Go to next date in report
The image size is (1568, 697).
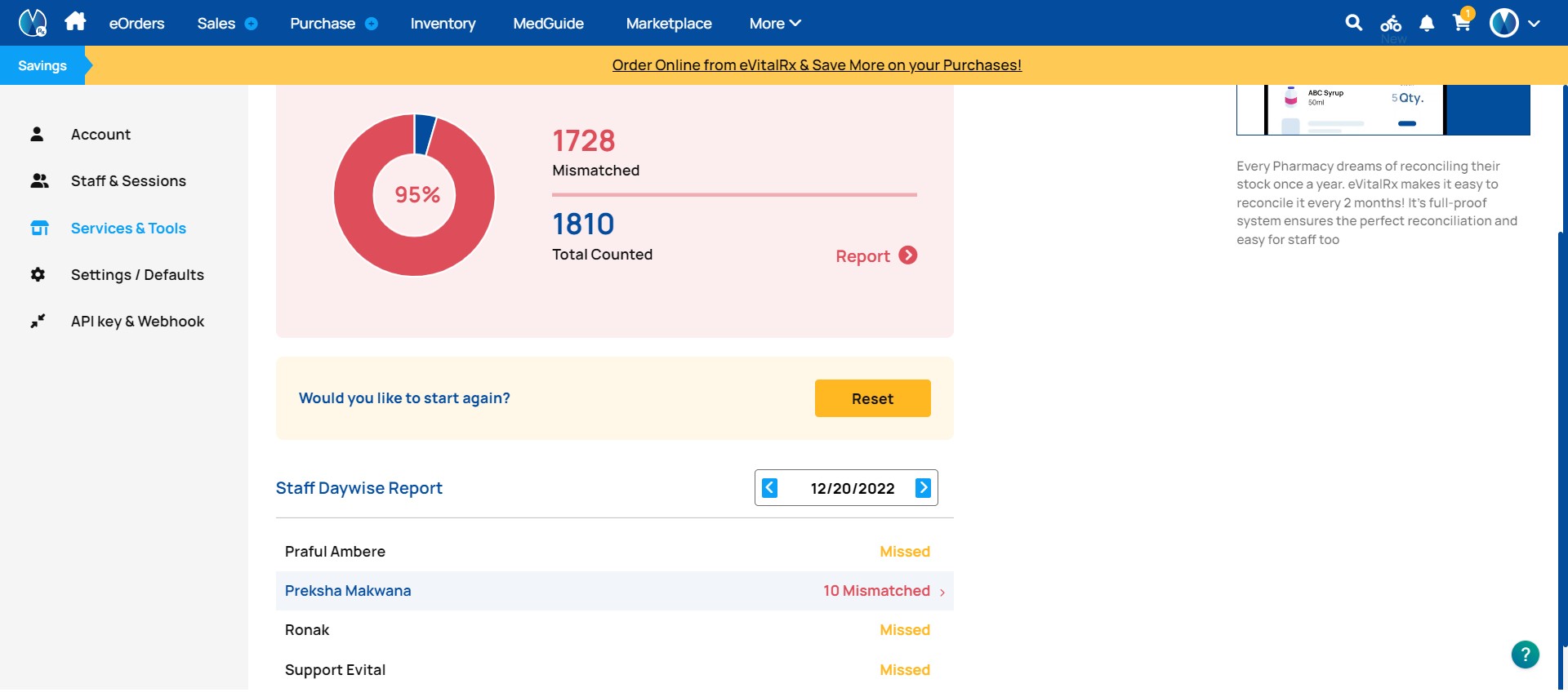(x=923, y=488)
